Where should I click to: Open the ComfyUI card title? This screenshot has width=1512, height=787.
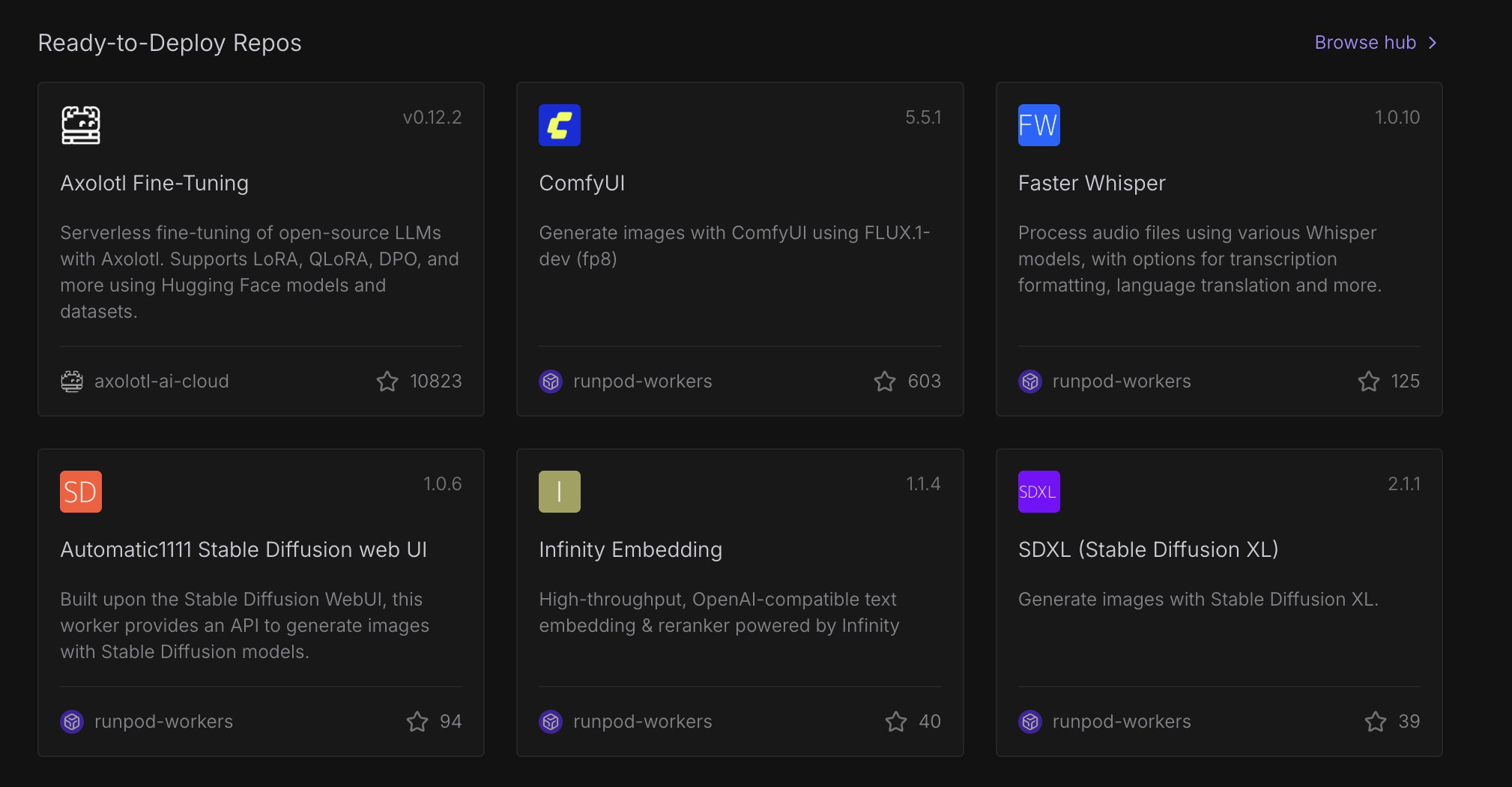tap(581, 183)
